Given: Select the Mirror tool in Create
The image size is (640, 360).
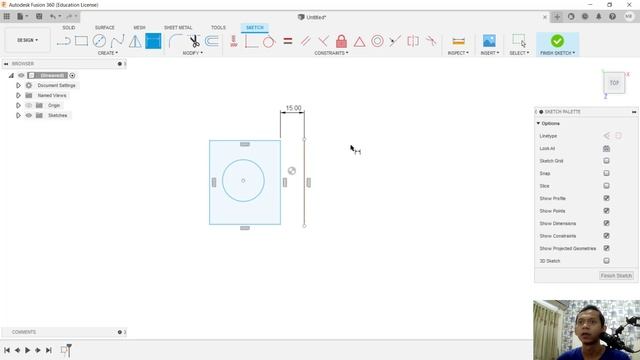Looking at the screenshot, I should [135, 41].
